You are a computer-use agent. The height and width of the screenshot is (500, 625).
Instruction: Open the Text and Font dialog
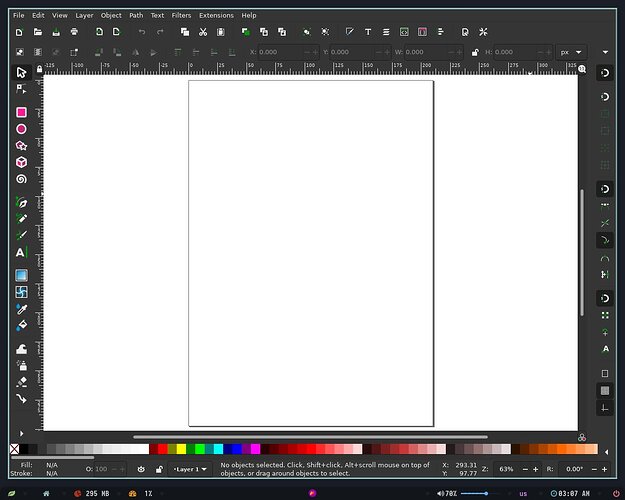coord(368,32)
